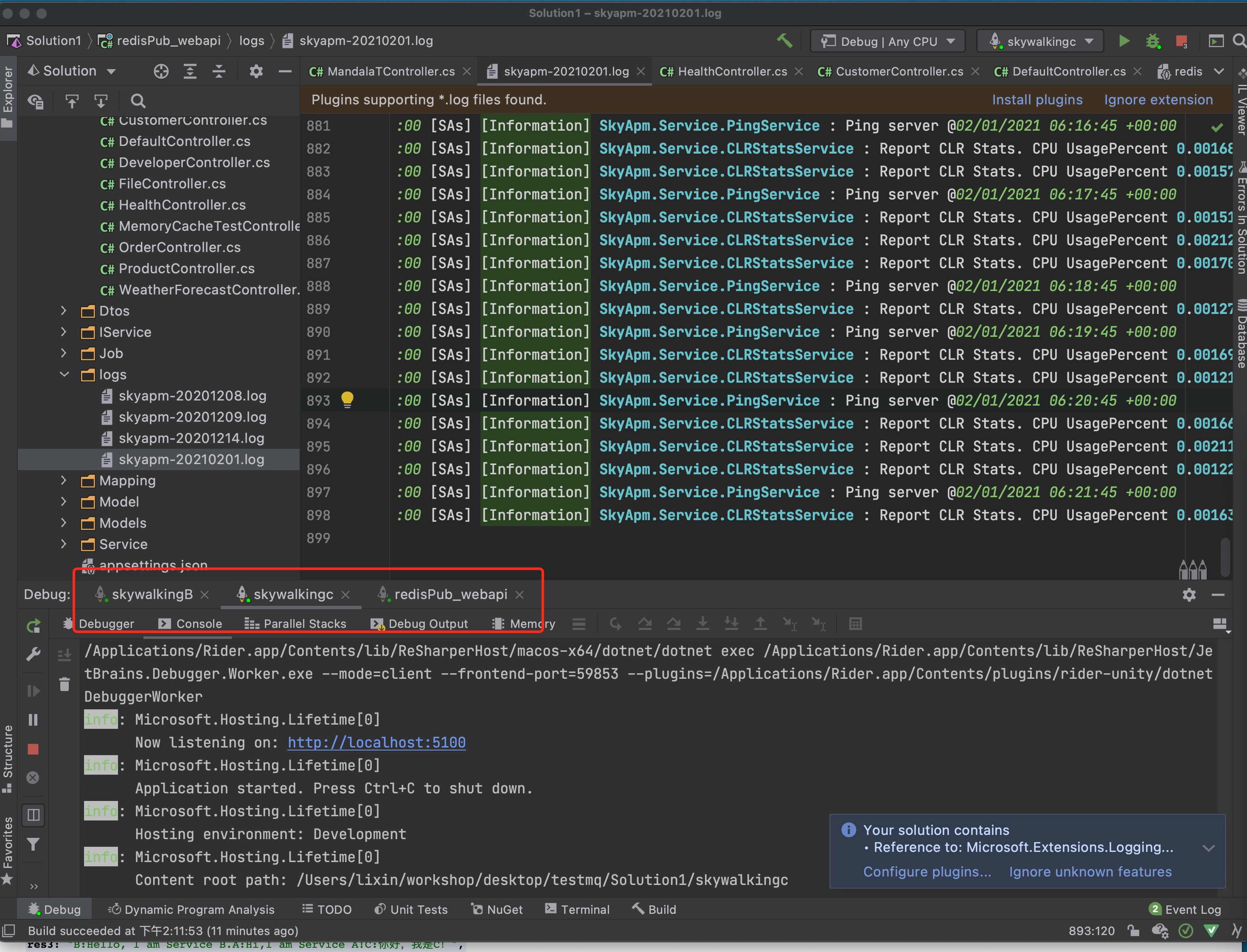The image size is (1247, 952).
Task: Open NuGet tool window
Action: coord(497,910)
